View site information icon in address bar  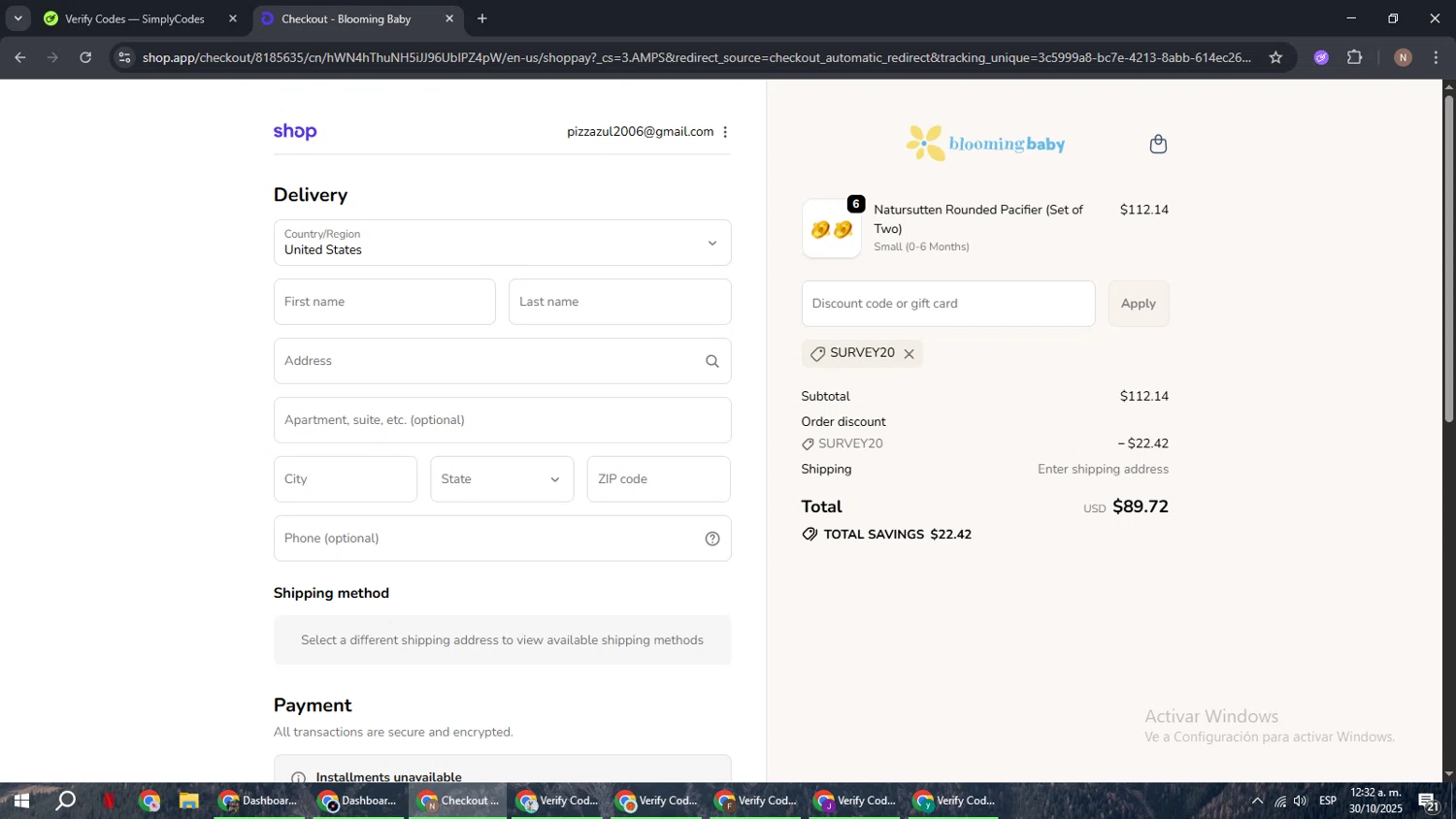[x=123, y=57]
